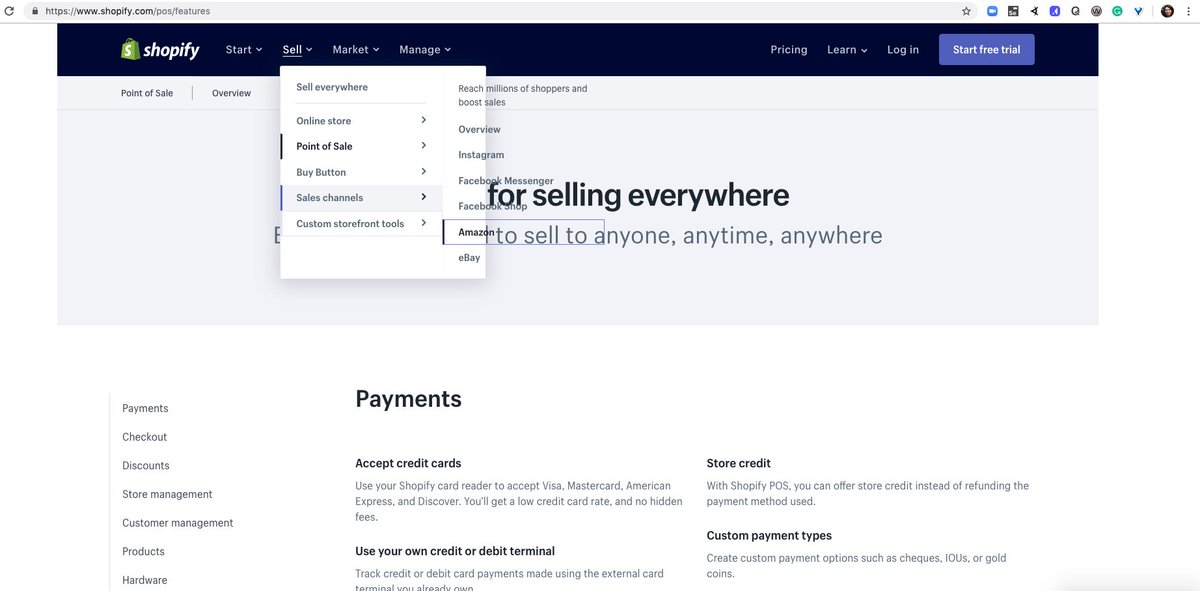Choose Facebook Messenger sales channel
Image resolution: width=1200 pixels, height=591 pixels.
tap(505, 181)
